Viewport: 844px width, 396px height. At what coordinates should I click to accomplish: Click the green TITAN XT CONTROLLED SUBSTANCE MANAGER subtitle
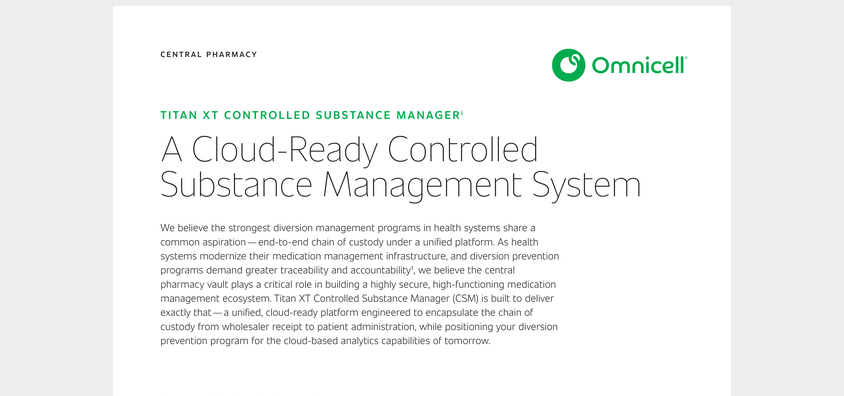310,115
